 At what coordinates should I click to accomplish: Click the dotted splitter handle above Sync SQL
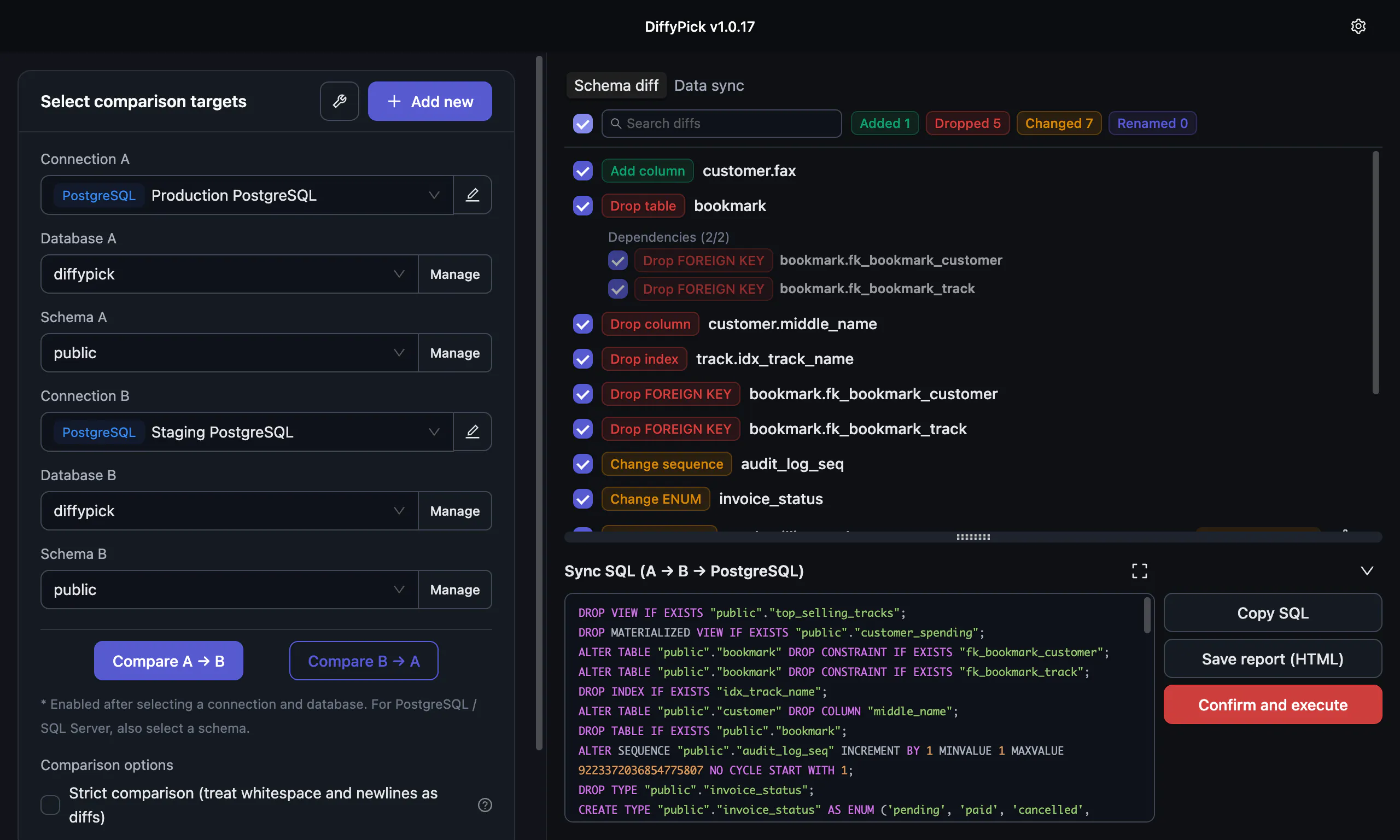pos(973,537)
